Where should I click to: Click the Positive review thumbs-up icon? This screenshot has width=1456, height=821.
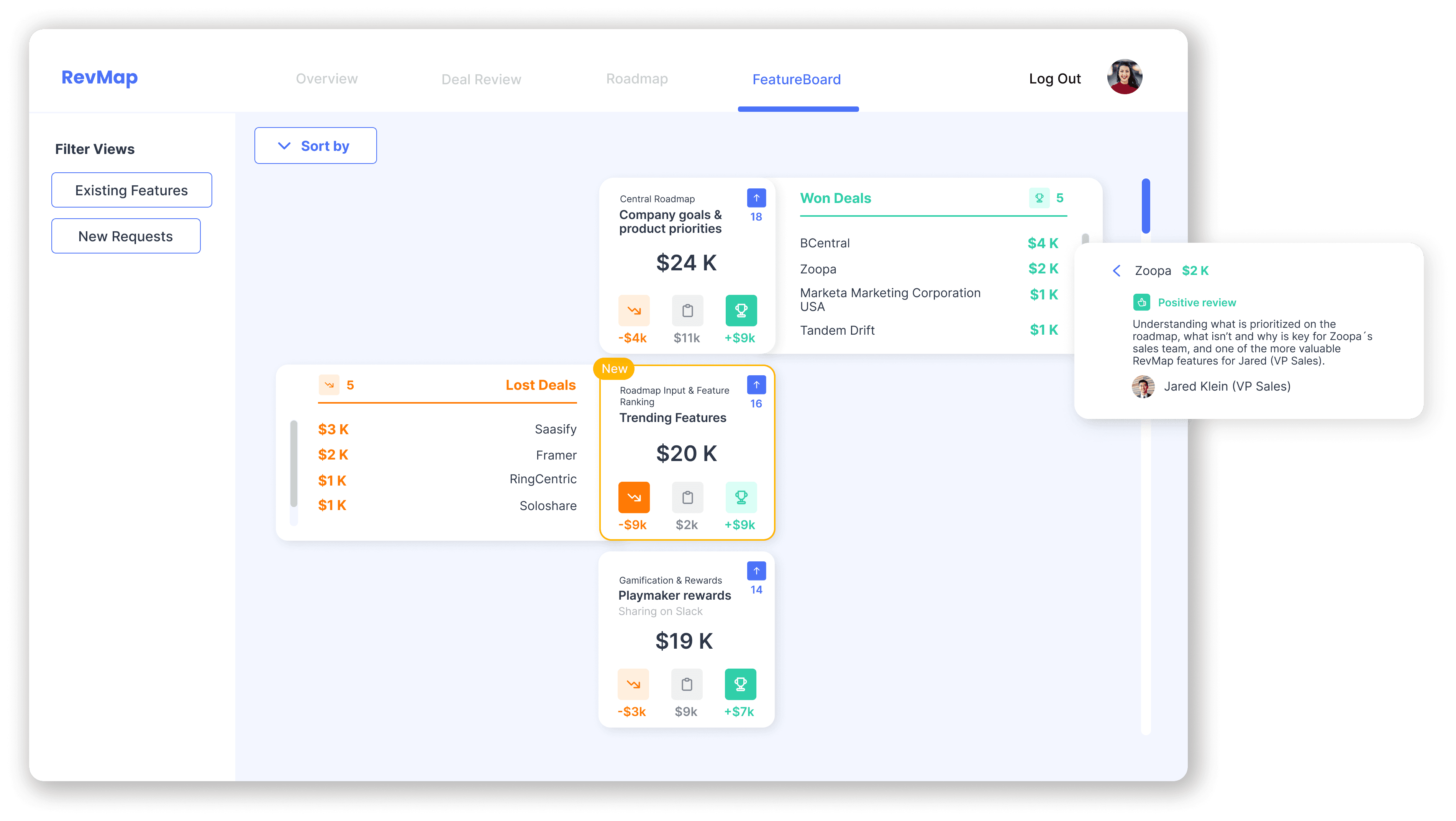click(1141, 303)
